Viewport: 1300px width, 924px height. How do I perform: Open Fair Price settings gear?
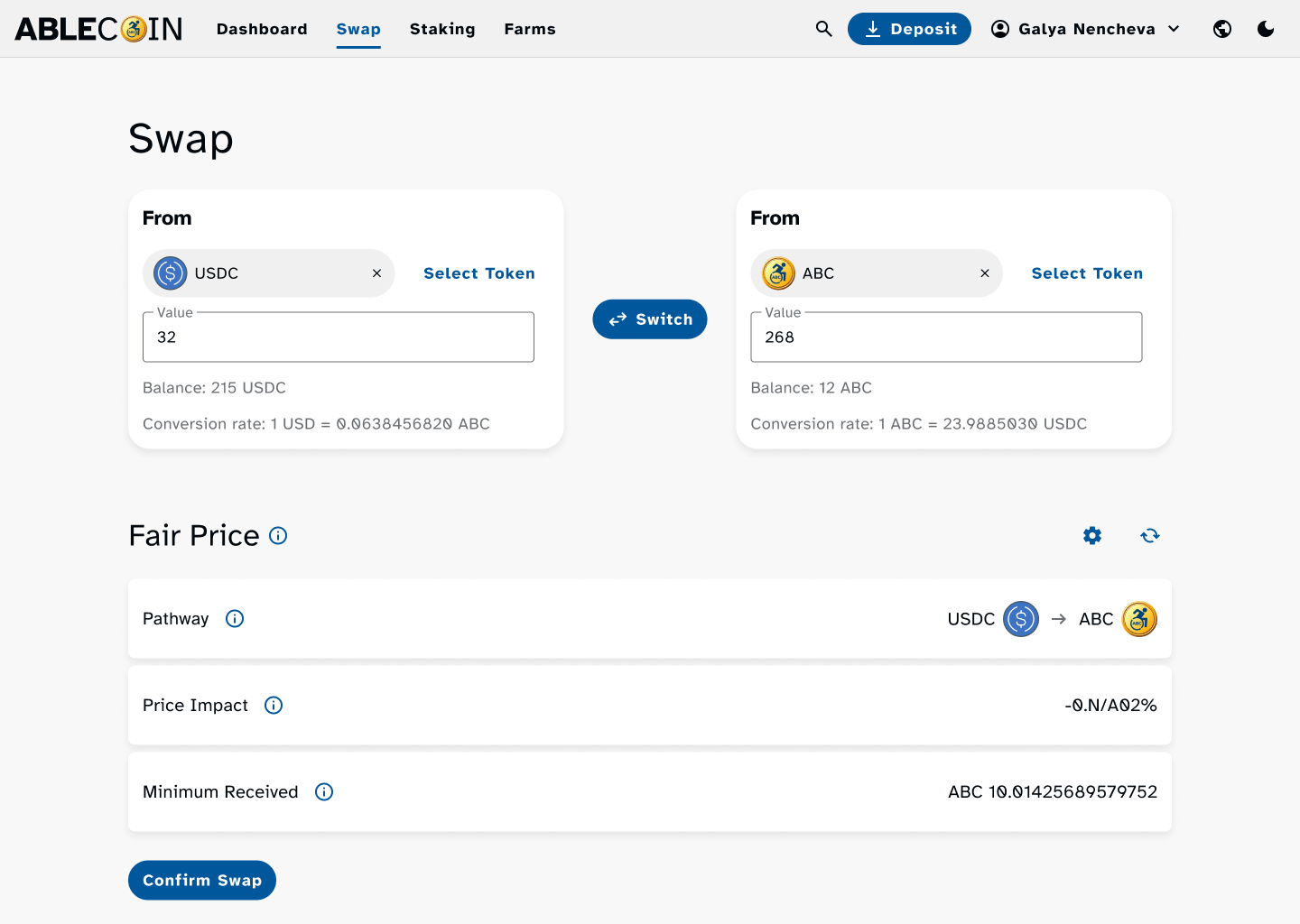(1092, 536)
